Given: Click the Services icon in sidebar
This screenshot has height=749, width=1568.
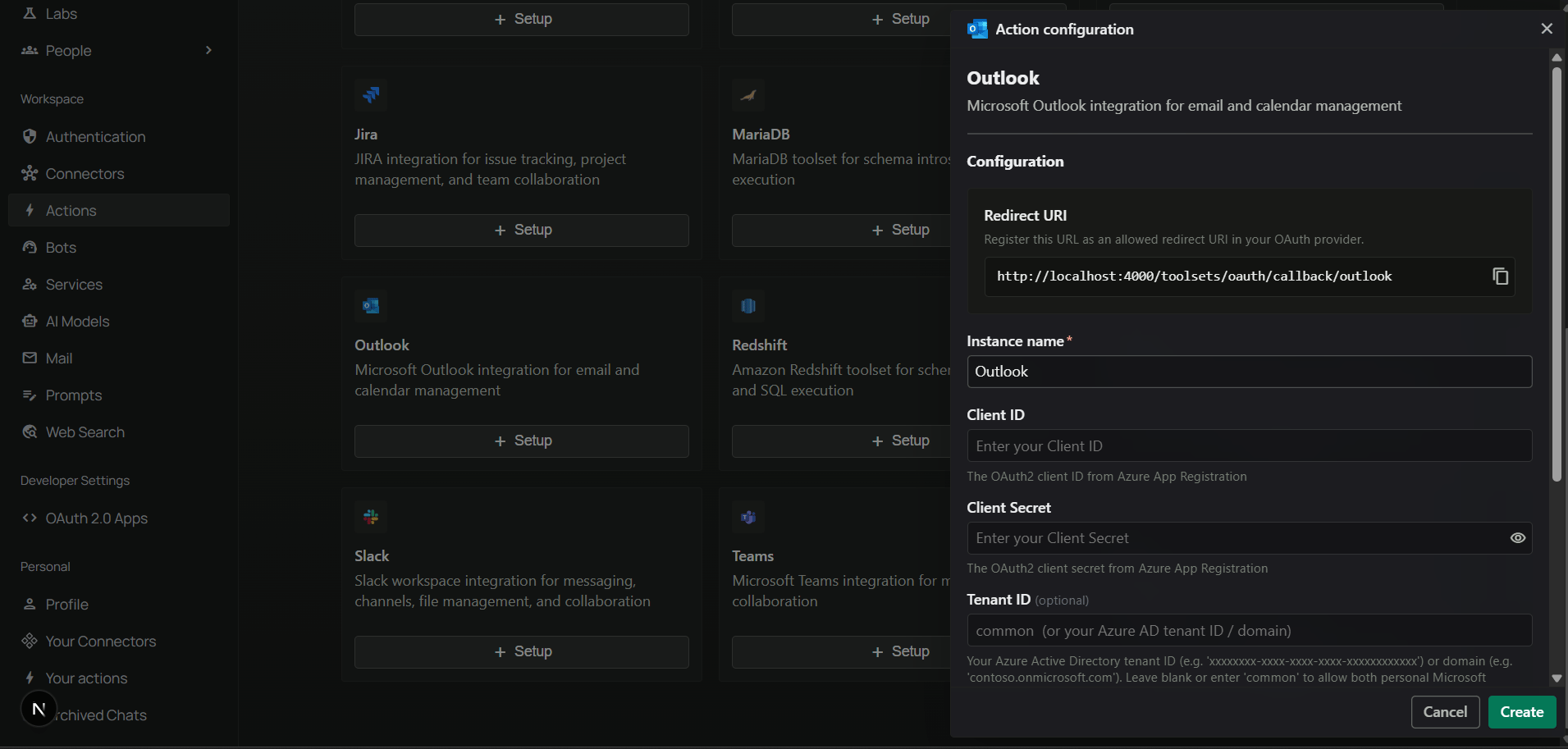Looking at the screenshot, I should tap(30, 284).
